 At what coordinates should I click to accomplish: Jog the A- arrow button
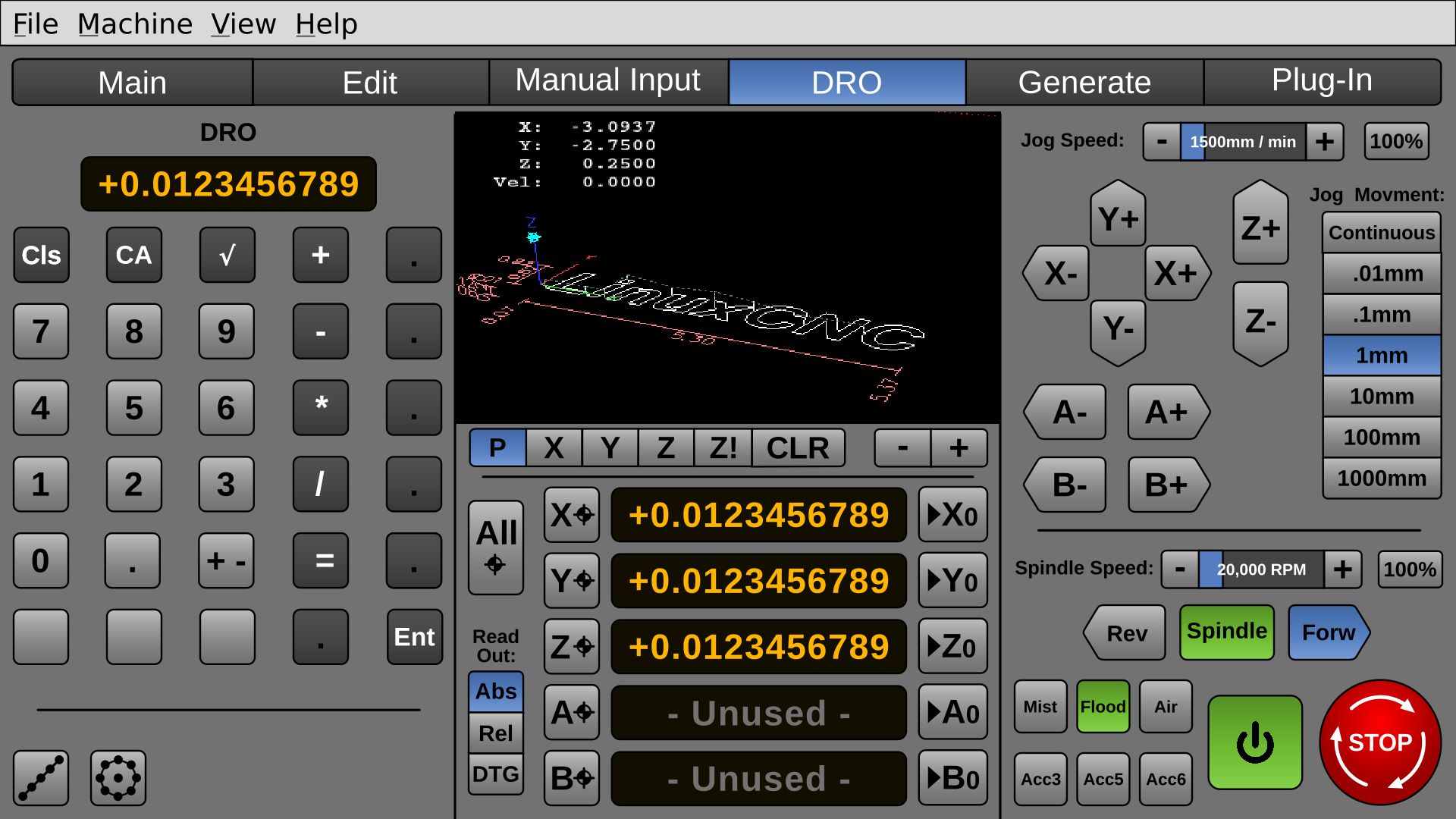(1065, 412)
